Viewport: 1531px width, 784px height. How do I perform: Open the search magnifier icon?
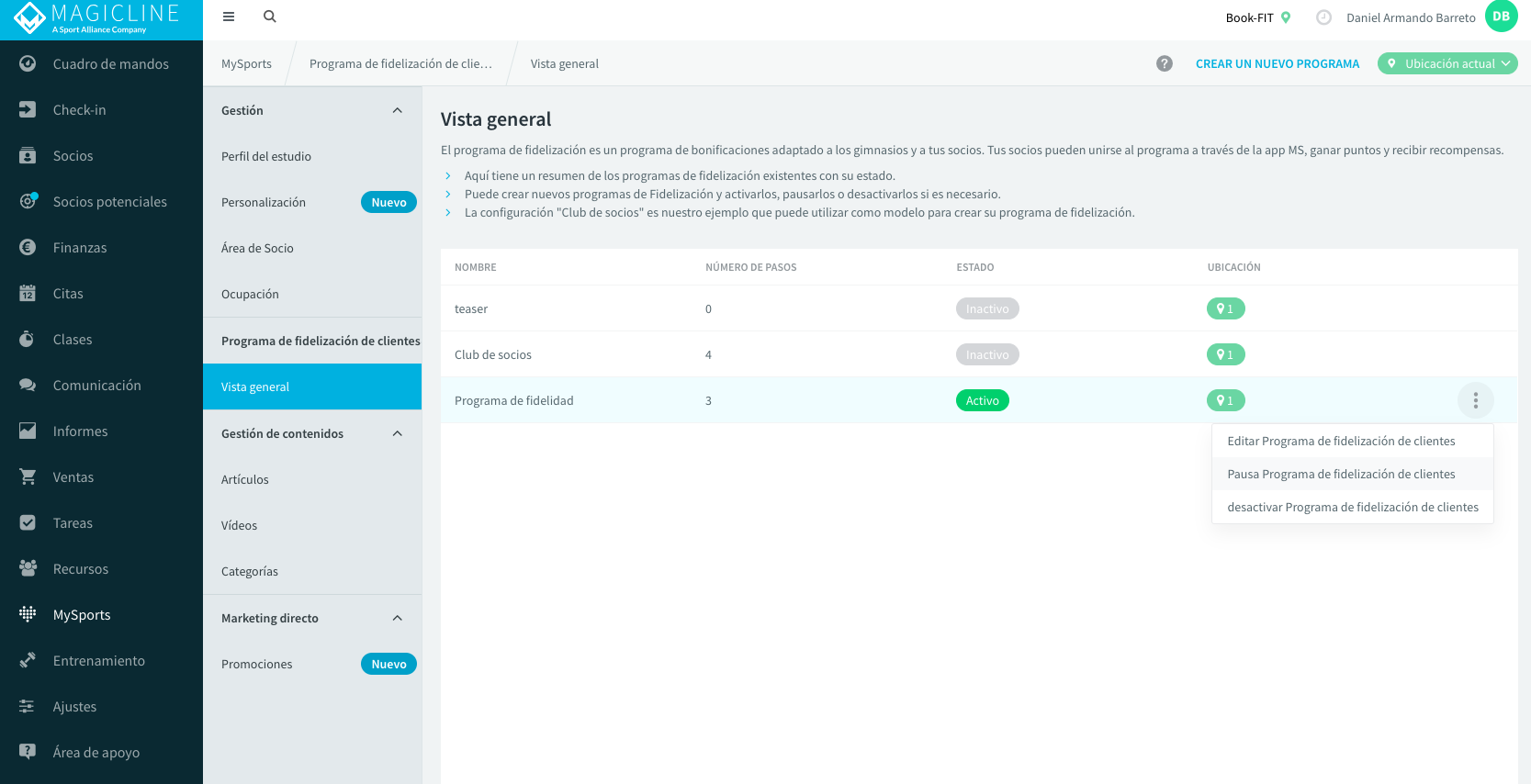click(269, 17)
